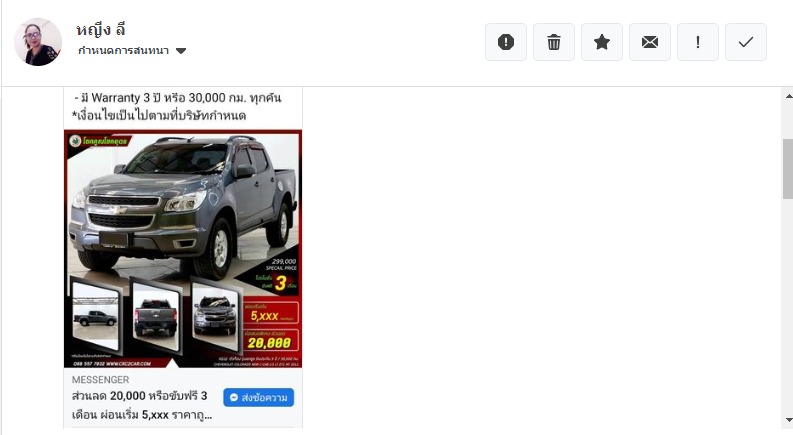Mark conversation as done with checkmark

pos(746,42)
